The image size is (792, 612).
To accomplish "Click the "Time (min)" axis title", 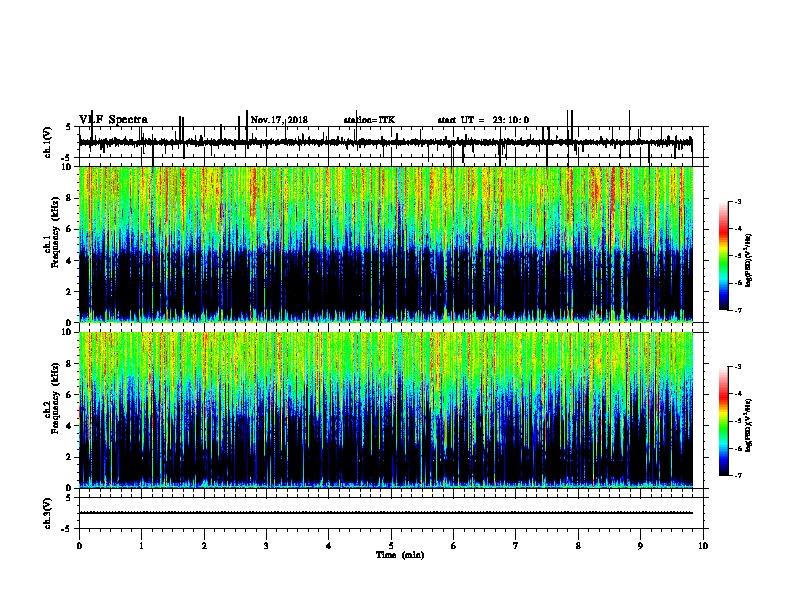I will [x=400, y=555].
